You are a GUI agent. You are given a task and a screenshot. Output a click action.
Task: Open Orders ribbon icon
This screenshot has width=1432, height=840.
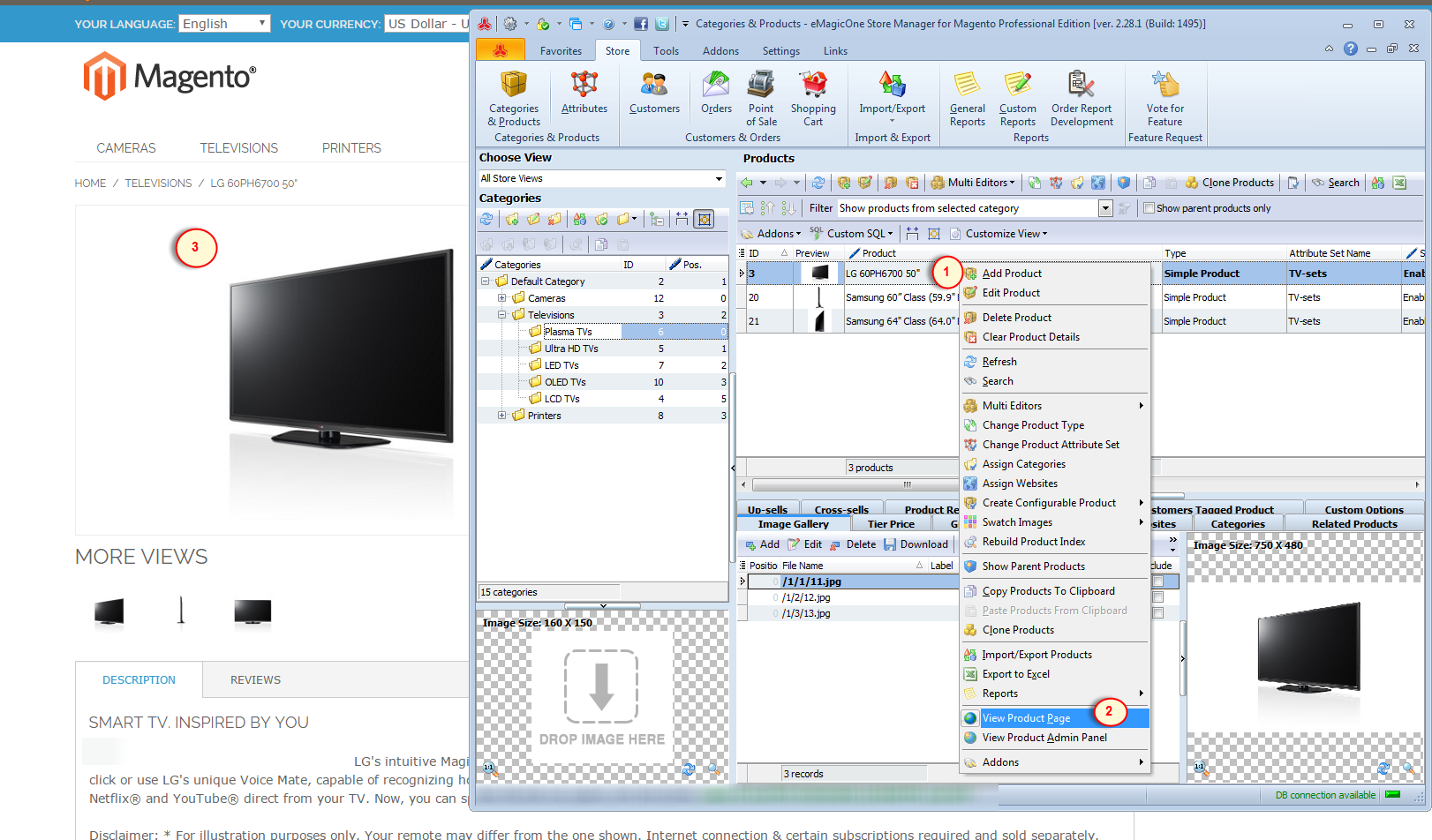pos(716,93)
